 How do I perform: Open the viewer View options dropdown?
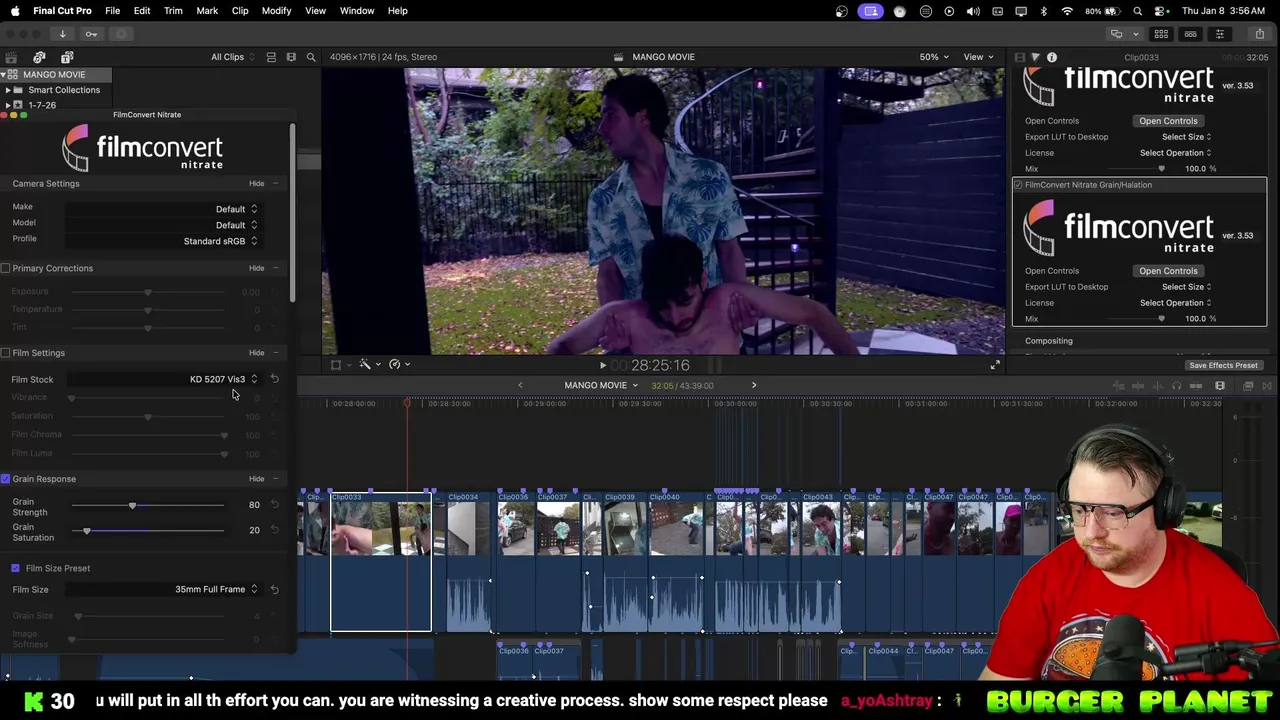[978, 57]
